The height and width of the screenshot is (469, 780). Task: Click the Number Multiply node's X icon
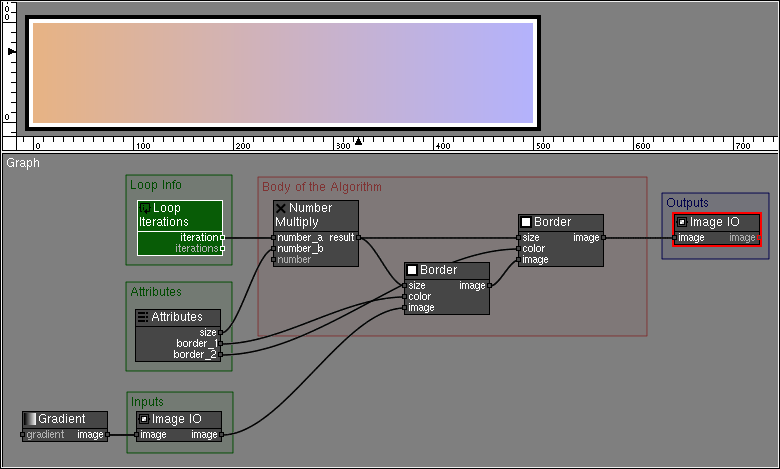[x=280, y=208]
